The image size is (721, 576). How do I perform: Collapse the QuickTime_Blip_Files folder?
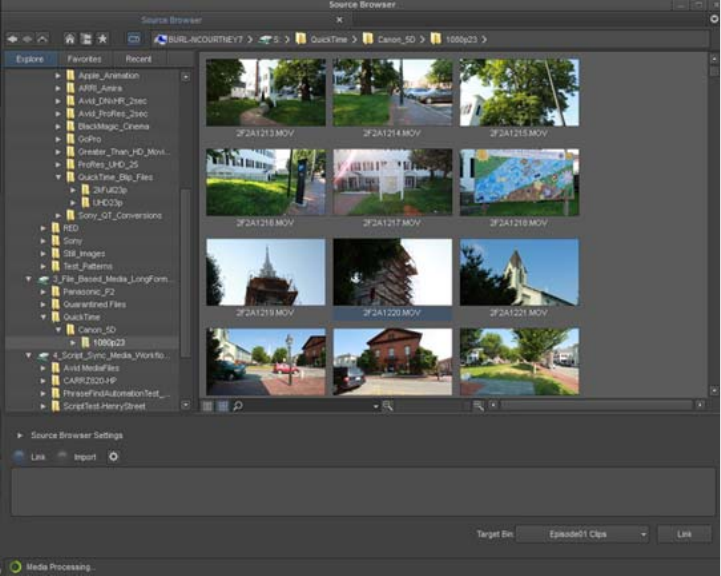click(x=58, y=177)
